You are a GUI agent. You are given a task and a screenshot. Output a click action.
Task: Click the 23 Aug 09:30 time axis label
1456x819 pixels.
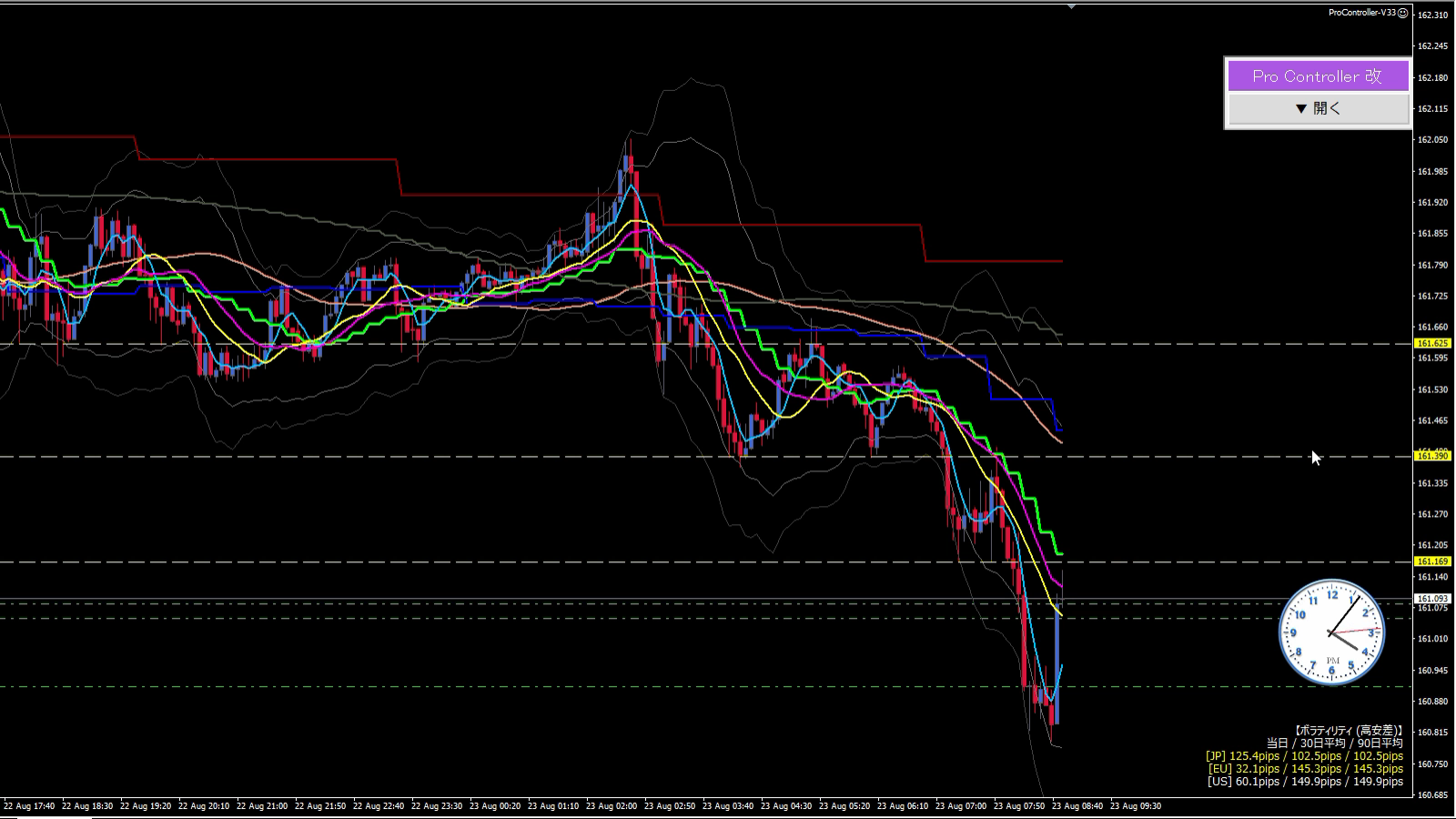tap(1136, 806)
